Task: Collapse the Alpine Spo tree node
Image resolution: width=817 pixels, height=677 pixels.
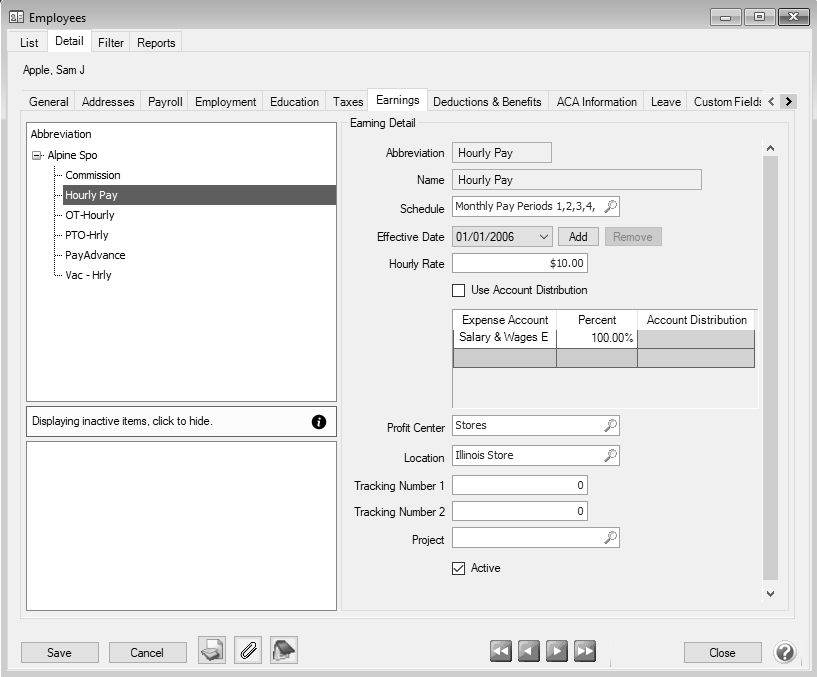Action: 37,155
